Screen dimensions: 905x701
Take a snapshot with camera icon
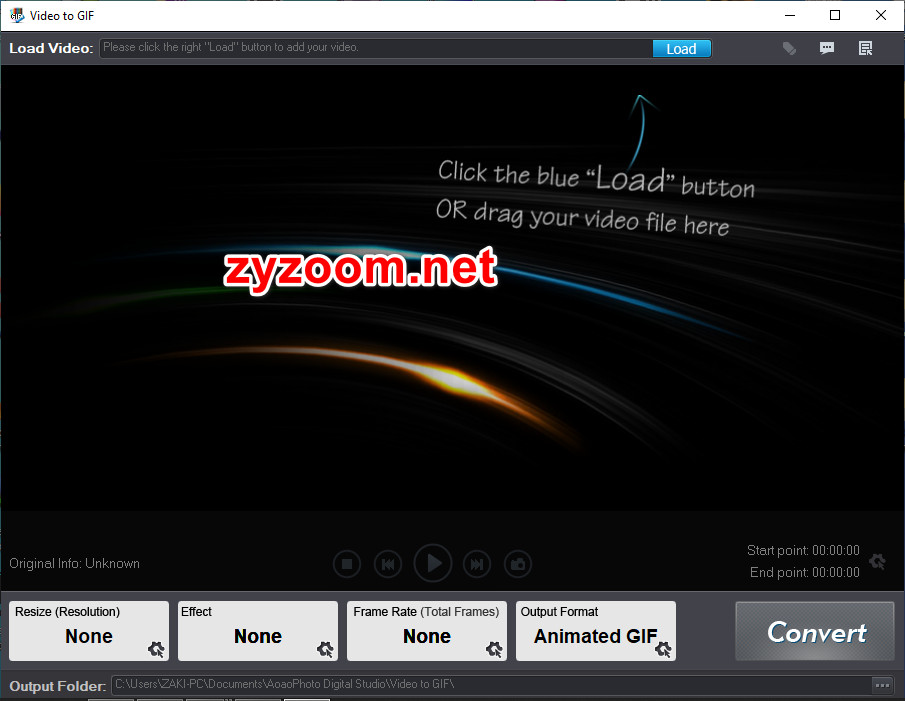click(518, 564)
